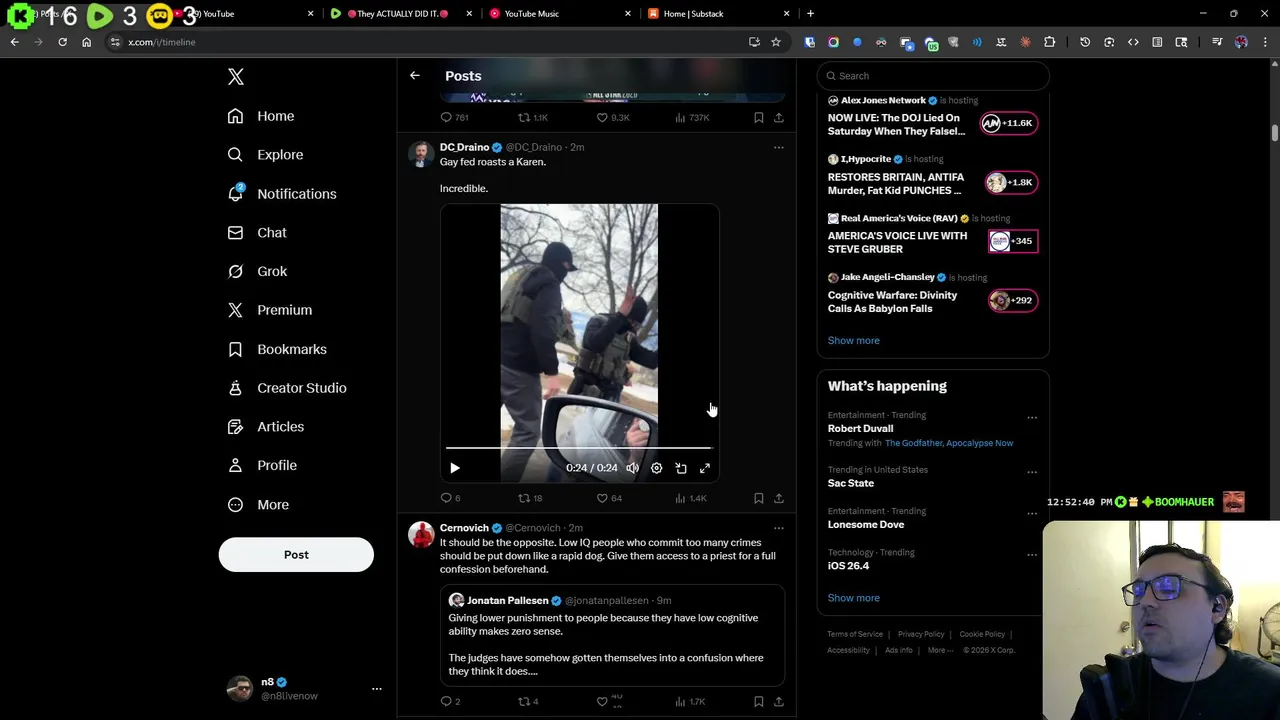Open Profile in the sidebar
The height and width of the screenshot is (720, 1280).
click(x=262, y=465)
